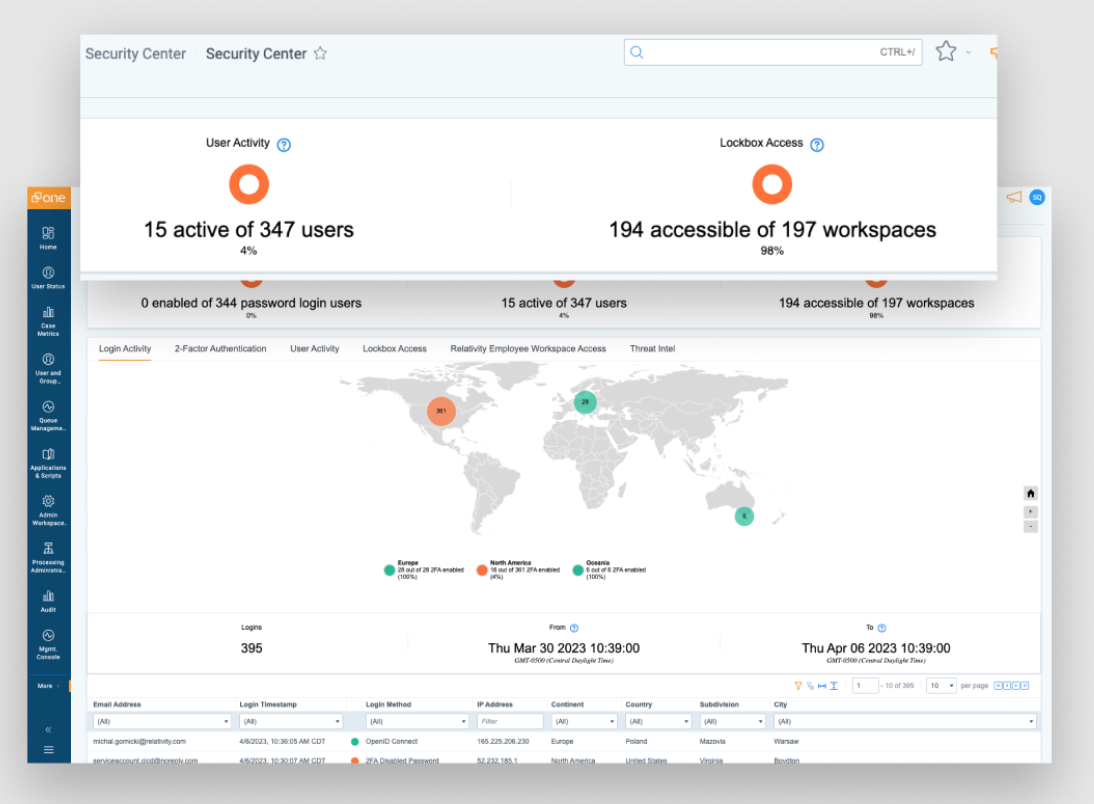Open the Country filter dropdown
The width and height of the screenshot is (1094, 804).
tap(659, 722)
